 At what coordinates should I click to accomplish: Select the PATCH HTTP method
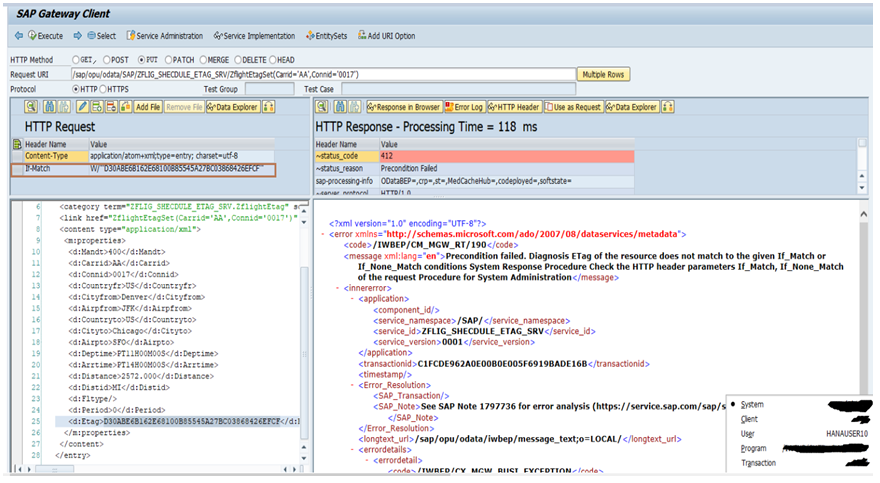coord(168,60)
